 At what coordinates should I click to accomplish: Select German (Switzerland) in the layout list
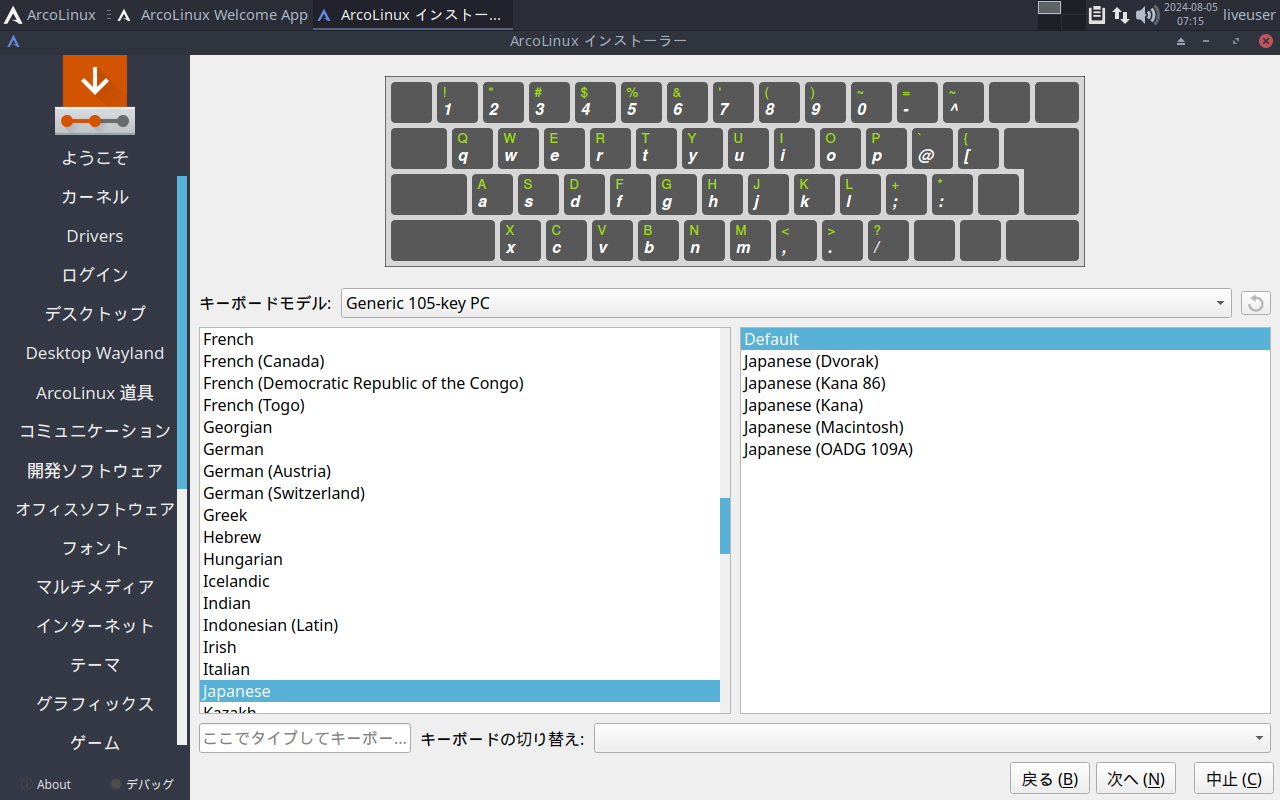[460, 493]
